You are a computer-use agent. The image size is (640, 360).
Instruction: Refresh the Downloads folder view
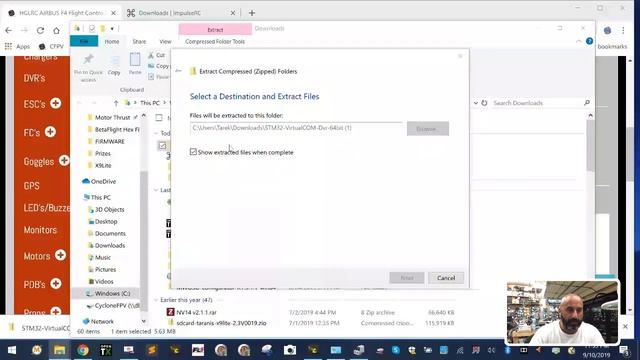click(484, 103)
